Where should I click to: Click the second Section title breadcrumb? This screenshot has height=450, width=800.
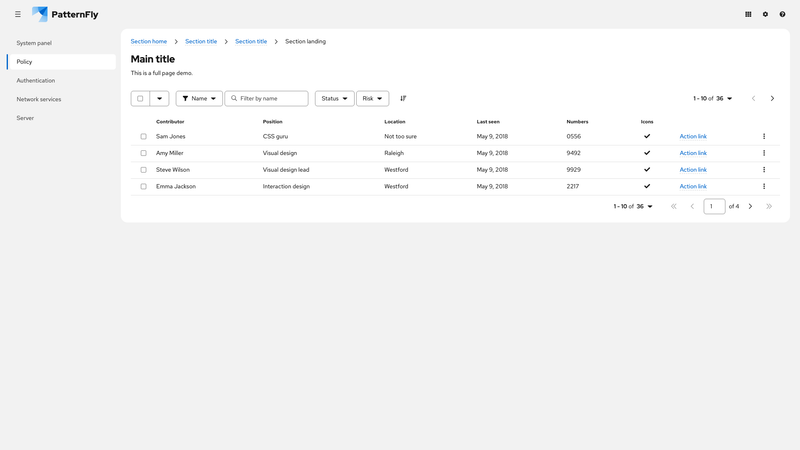[x=251, y=41]
